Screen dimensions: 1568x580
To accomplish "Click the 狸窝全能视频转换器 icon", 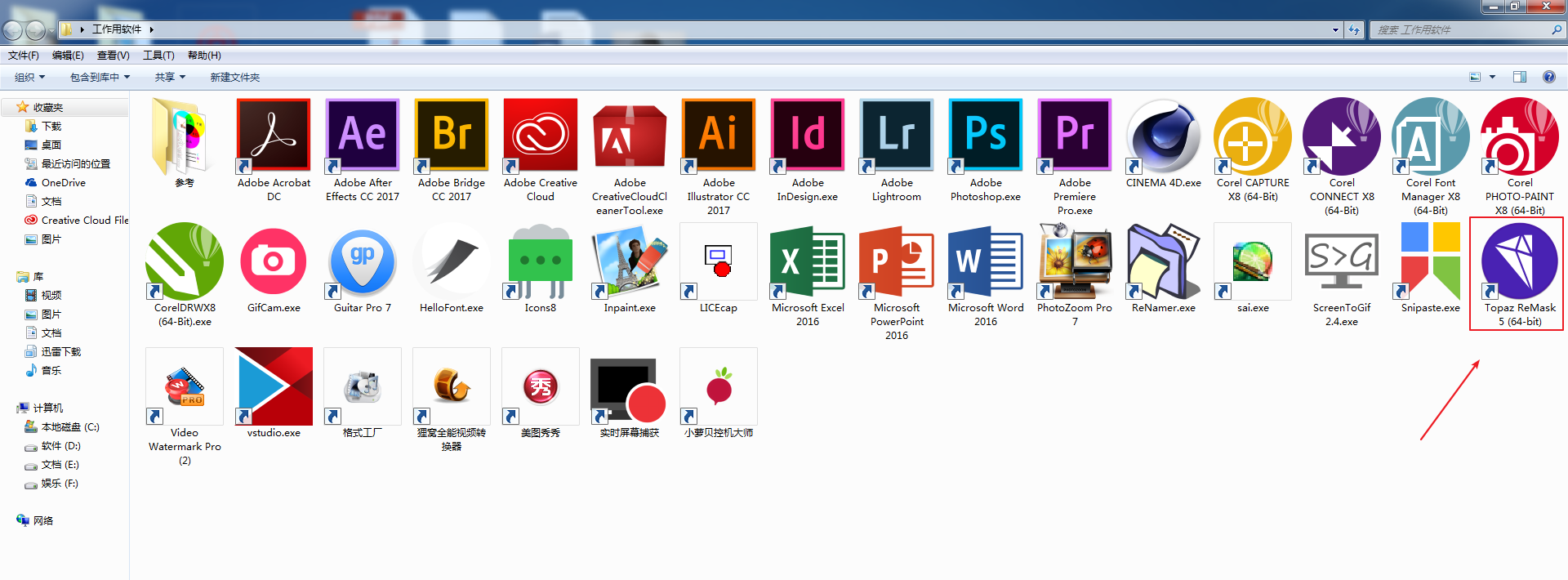I will click(x=452, y=386).
